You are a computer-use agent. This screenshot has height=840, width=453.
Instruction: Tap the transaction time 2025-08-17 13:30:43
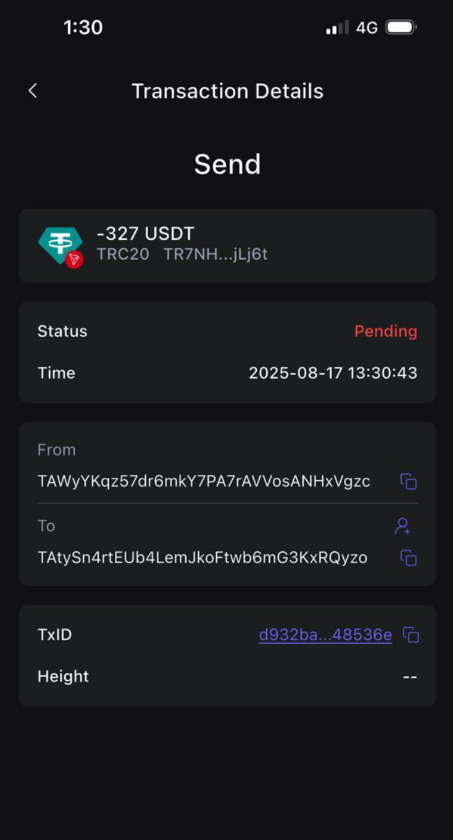[333, 373]
